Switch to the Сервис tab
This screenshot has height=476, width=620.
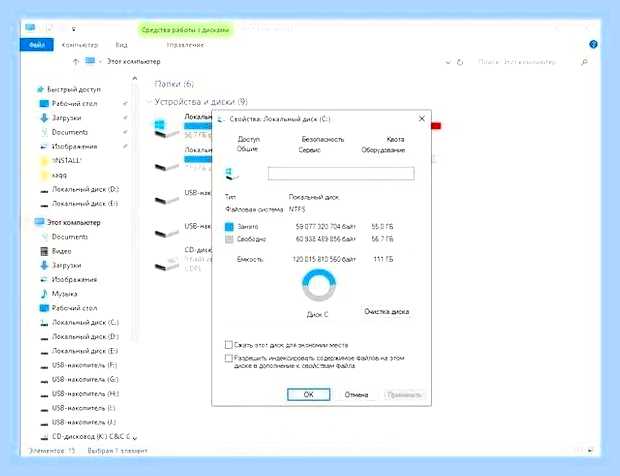(x=309, y=150)
